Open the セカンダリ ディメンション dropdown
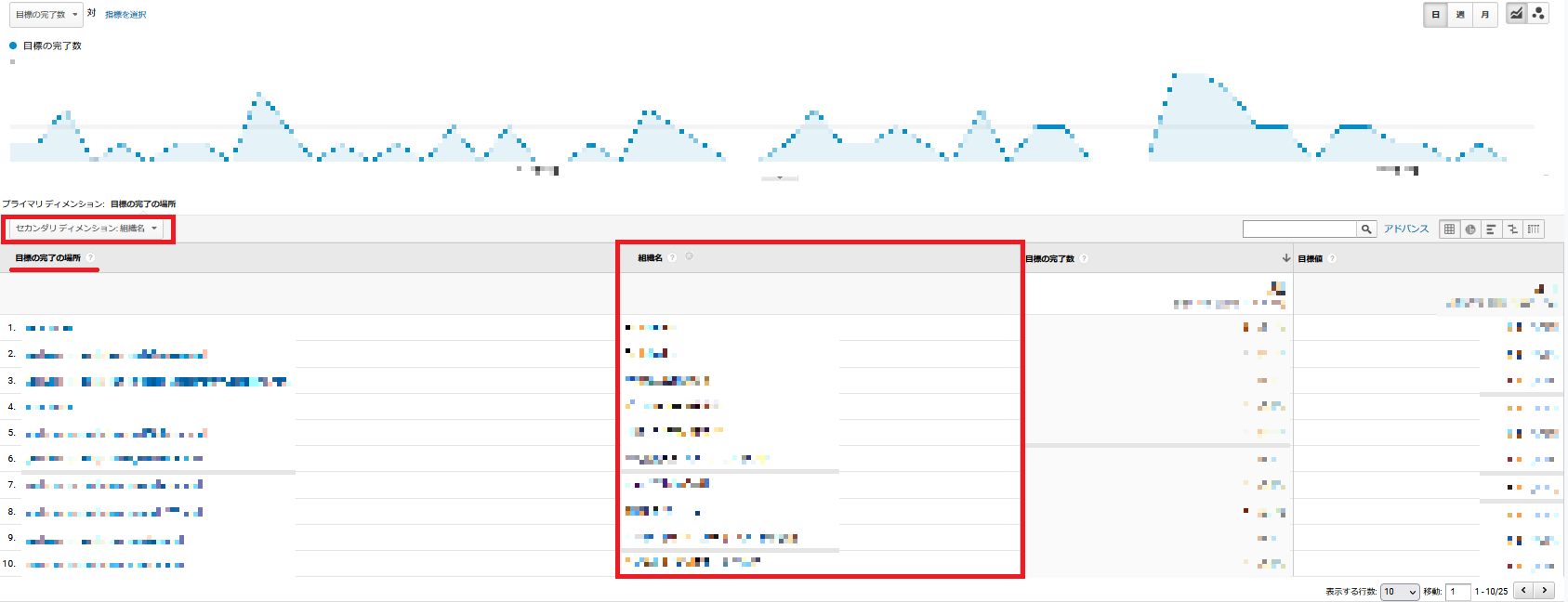Screen dimensions: 1568x602 click(x=86, y=229)
